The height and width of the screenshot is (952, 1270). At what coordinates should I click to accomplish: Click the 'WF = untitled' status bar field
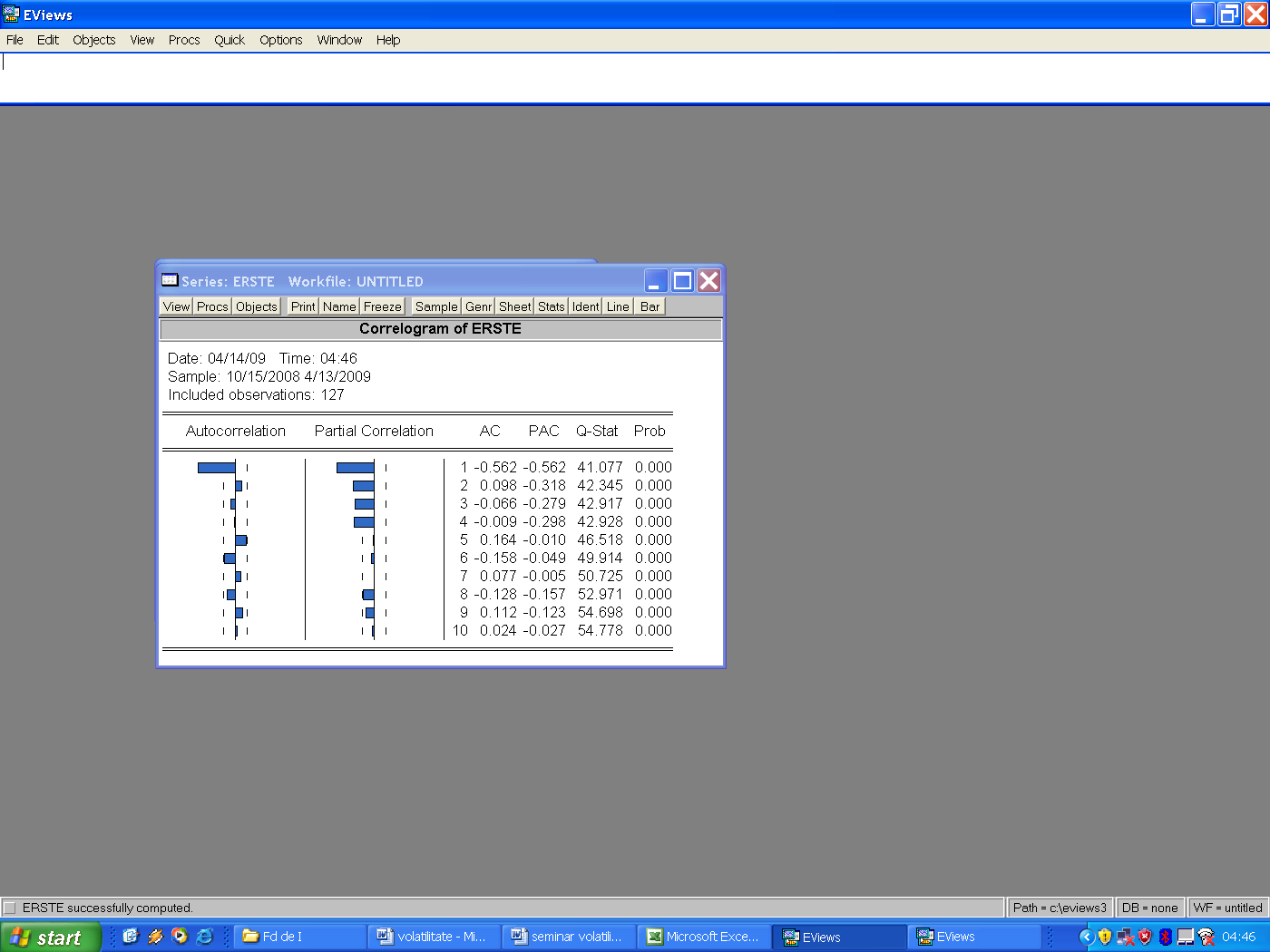pos(1227,908)
